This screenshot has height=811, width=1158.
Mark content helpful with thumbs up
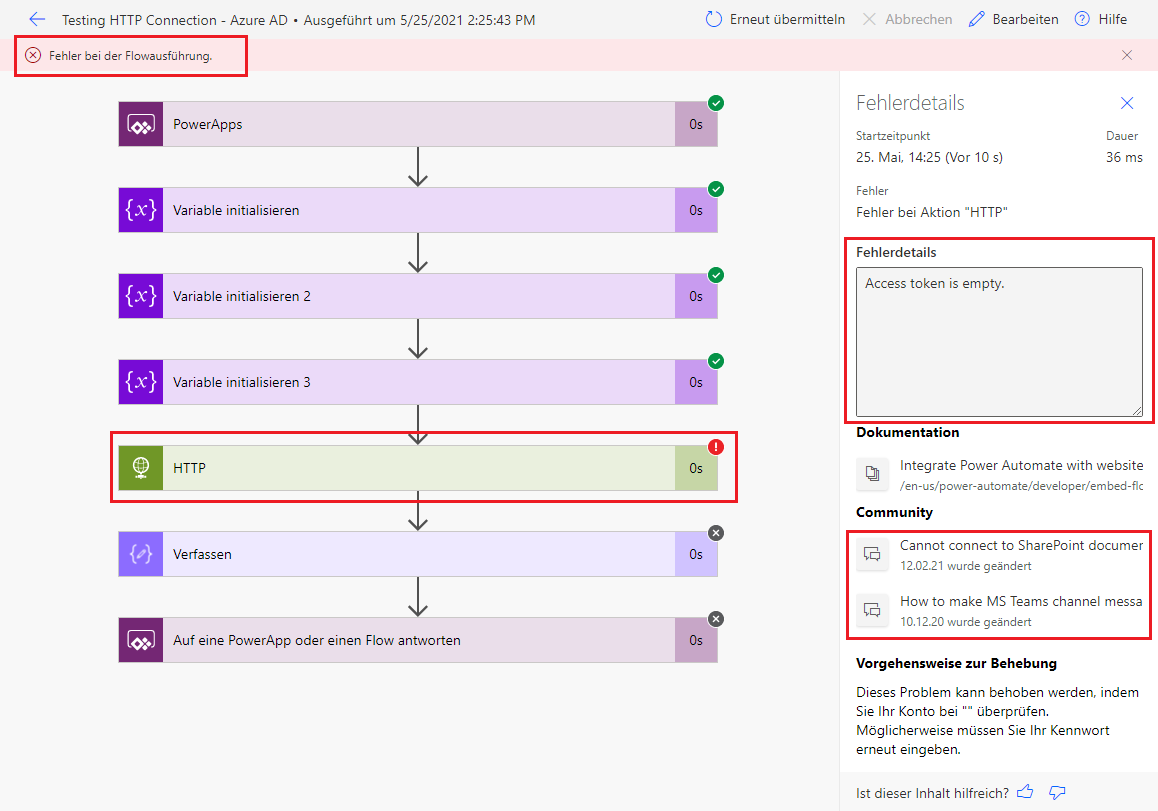1025,793
